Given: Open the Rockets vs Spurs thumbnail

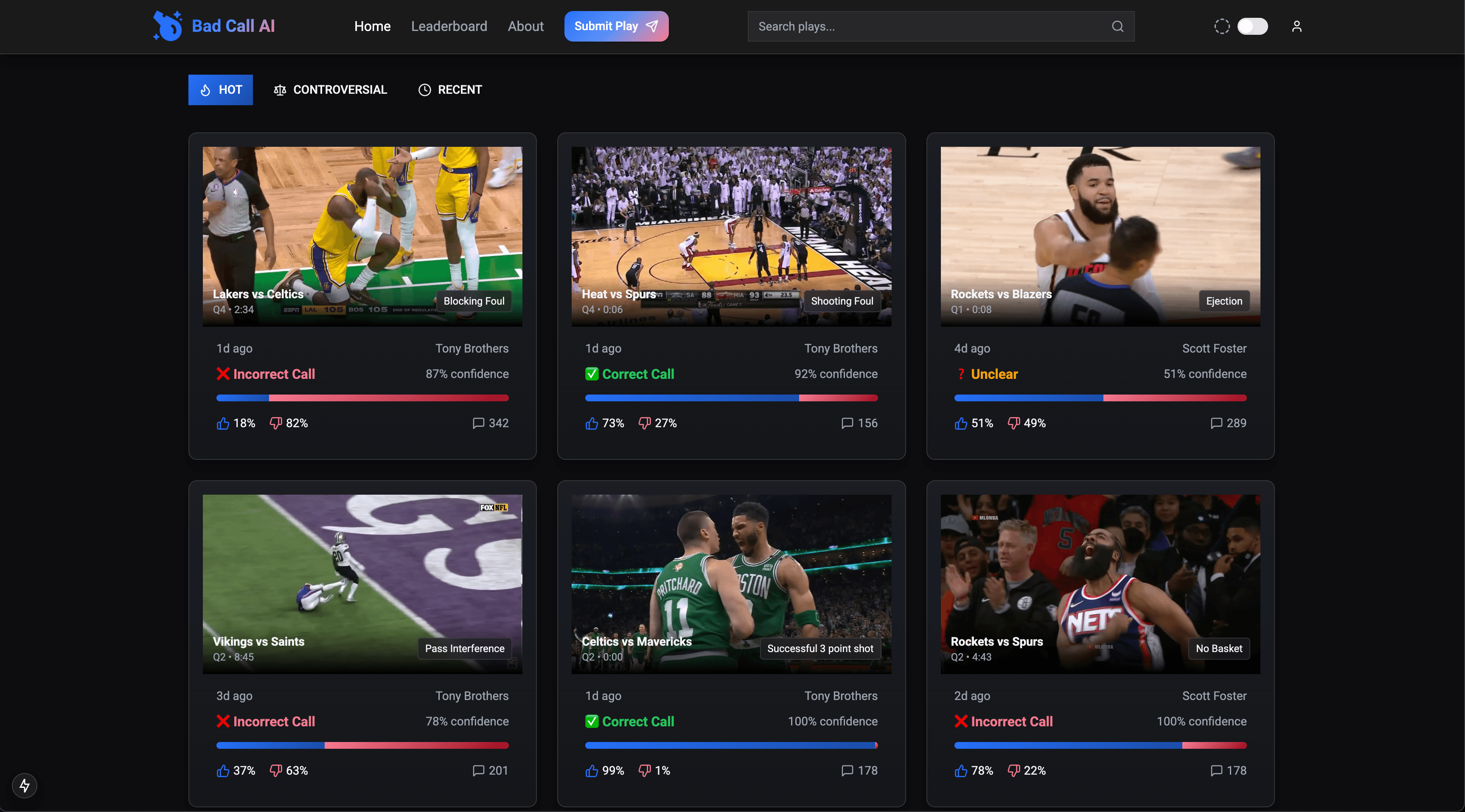Looking at the screenshot, I should click(x=1100, y=584).
